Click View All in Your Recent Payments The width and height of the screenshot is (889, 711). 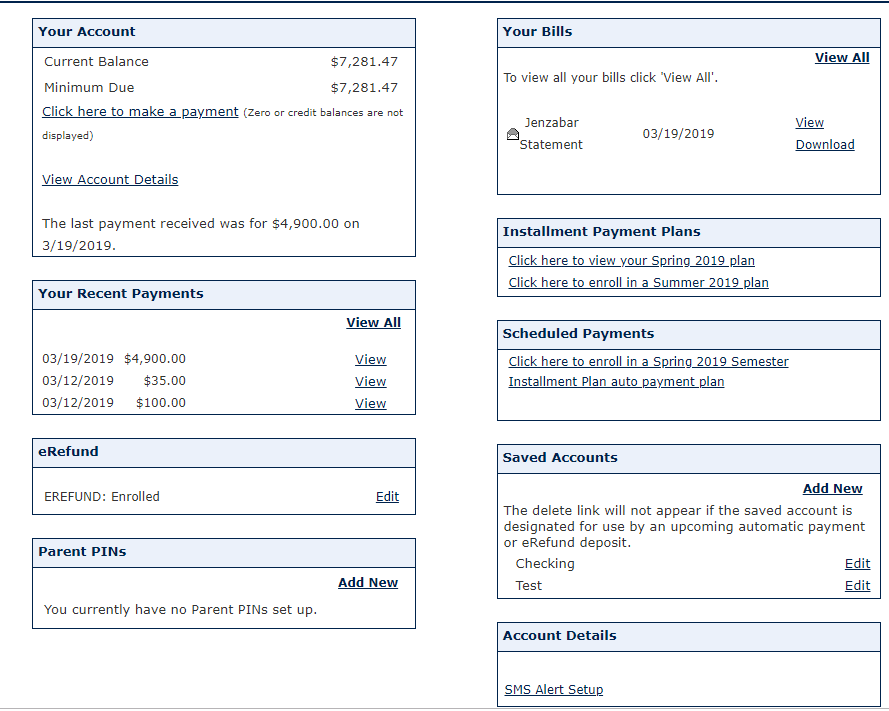373,322
